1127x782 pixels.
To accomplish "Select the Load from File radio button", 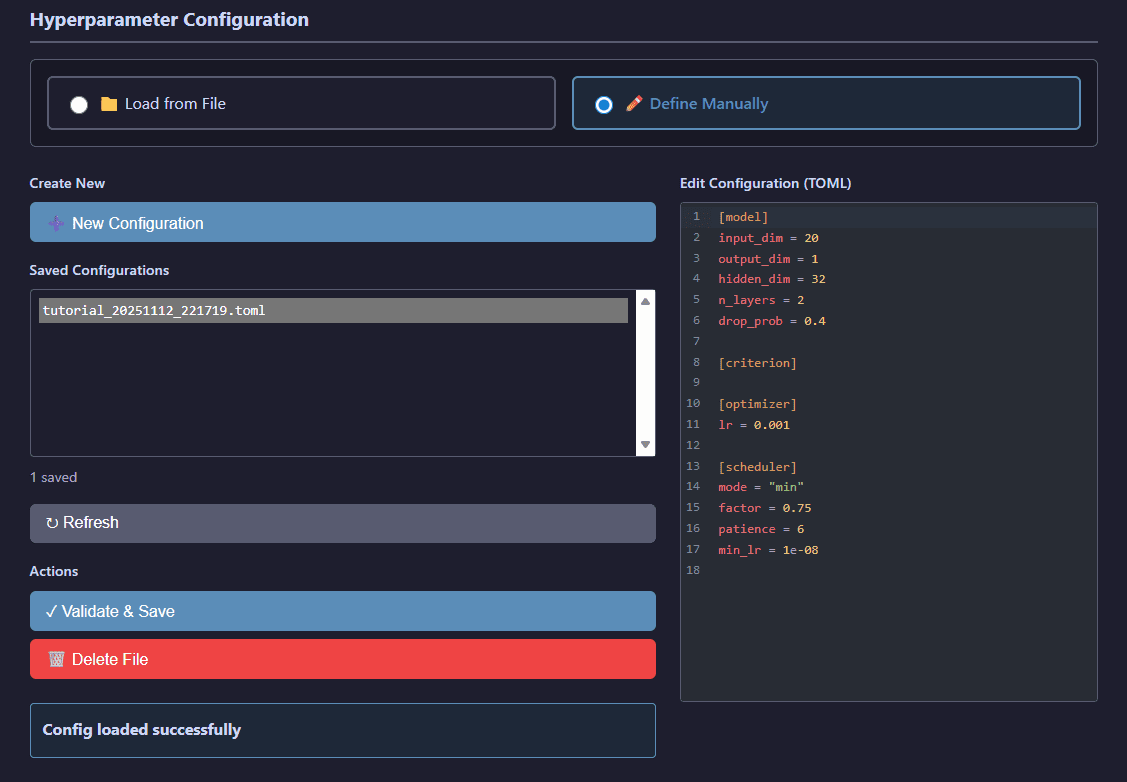I will [x=79, y=105].
